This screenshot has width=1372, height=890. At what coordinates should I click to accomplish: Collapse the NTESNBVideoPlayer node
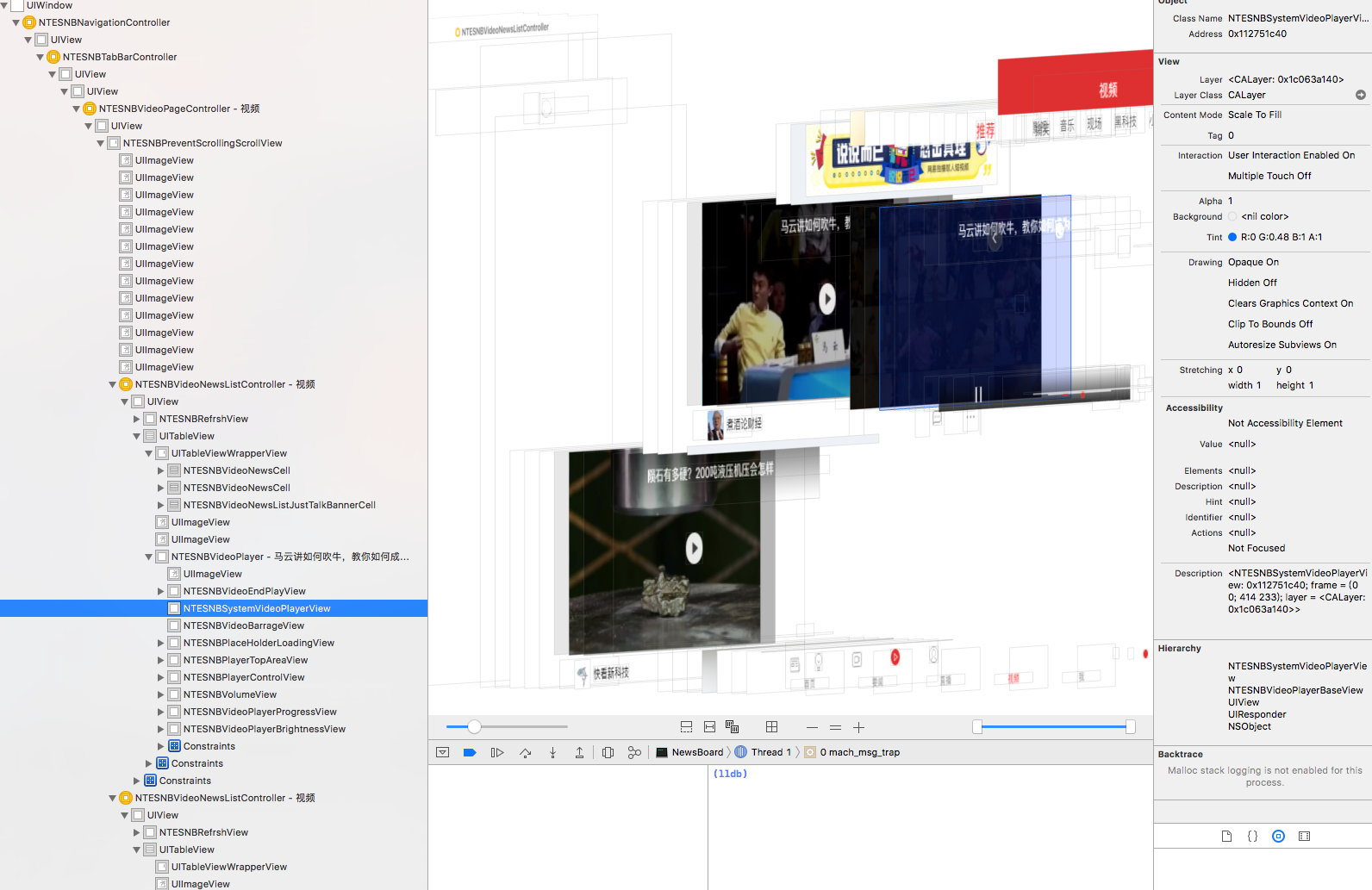click(x=148, y=557)
